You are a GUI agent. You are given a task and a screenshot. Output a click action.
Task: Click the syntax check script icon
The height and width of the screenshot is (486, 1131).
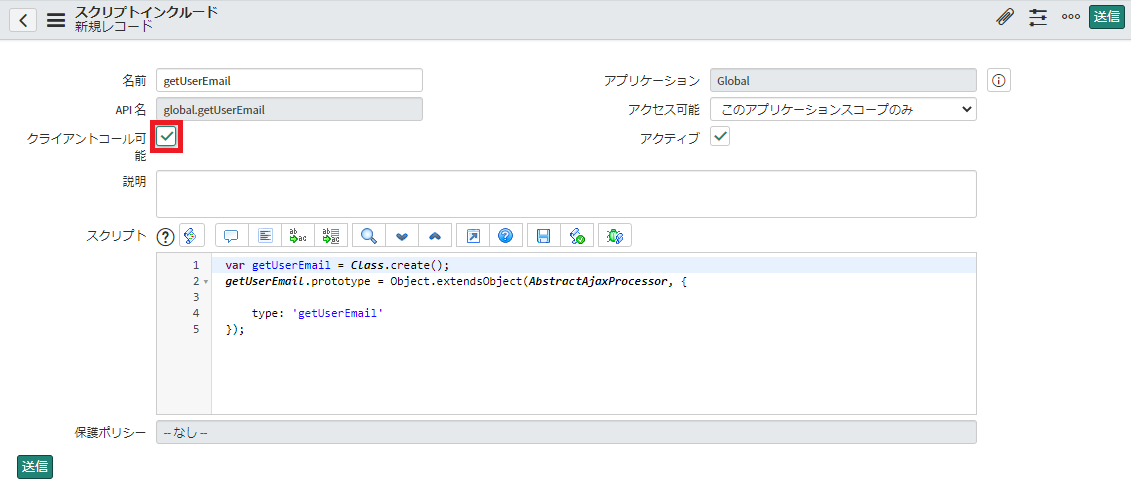(577, 236)
